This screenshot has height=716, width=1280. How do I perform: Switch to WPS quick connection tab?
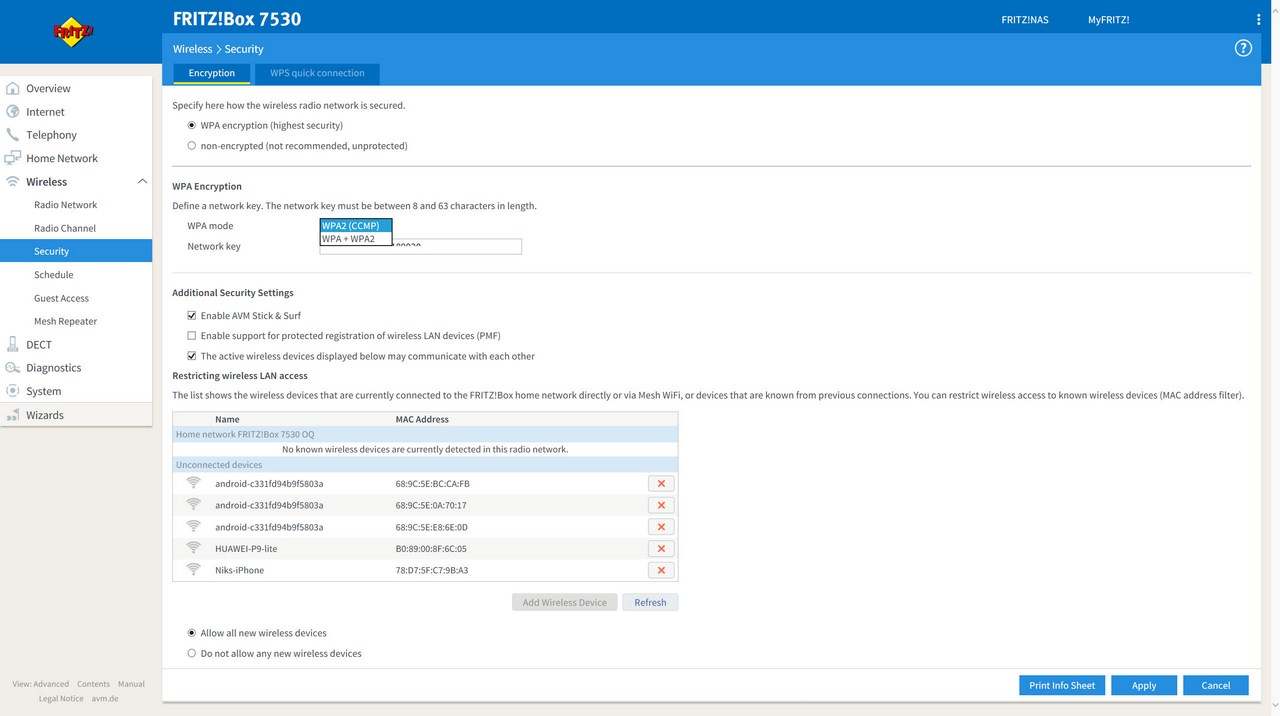click(x=317, y=73)
